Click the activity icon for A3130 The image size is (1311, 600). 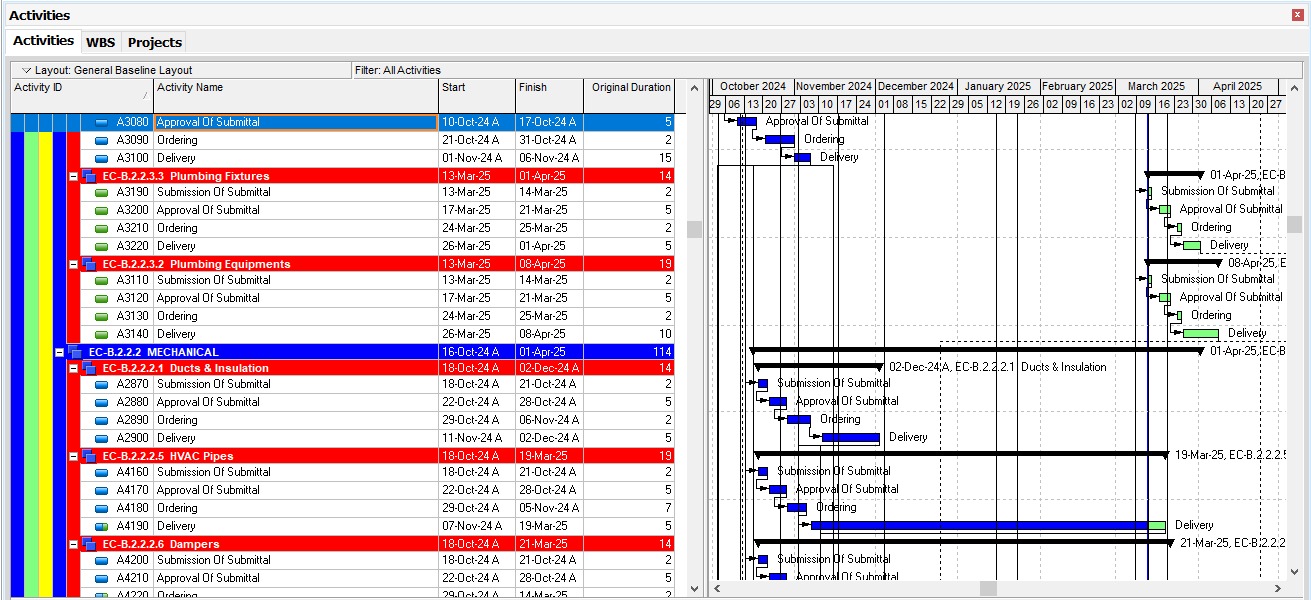pos(101,316)
